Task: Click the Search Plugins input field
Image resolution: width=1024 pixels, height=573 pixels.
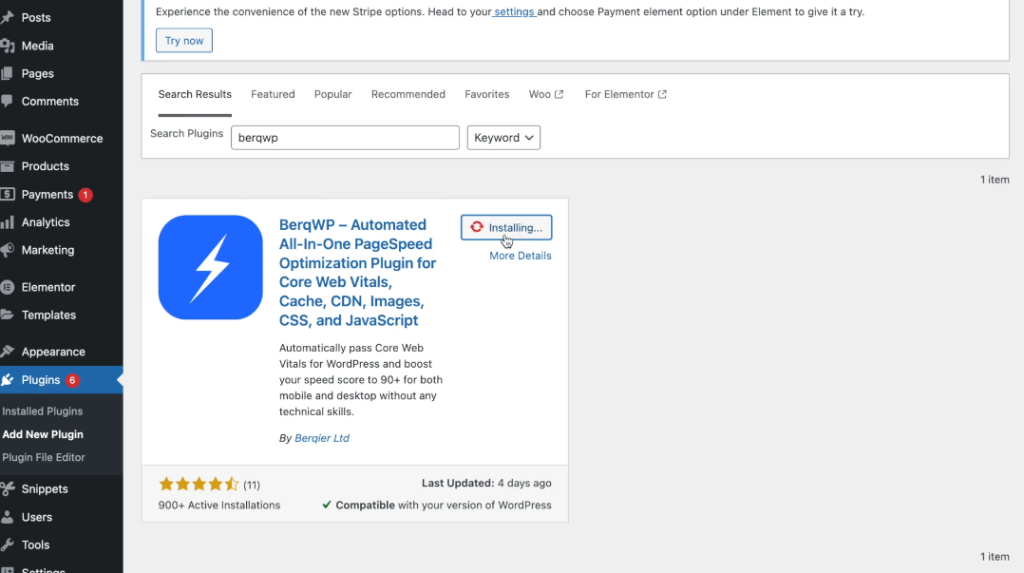Action: coord(345,138)
